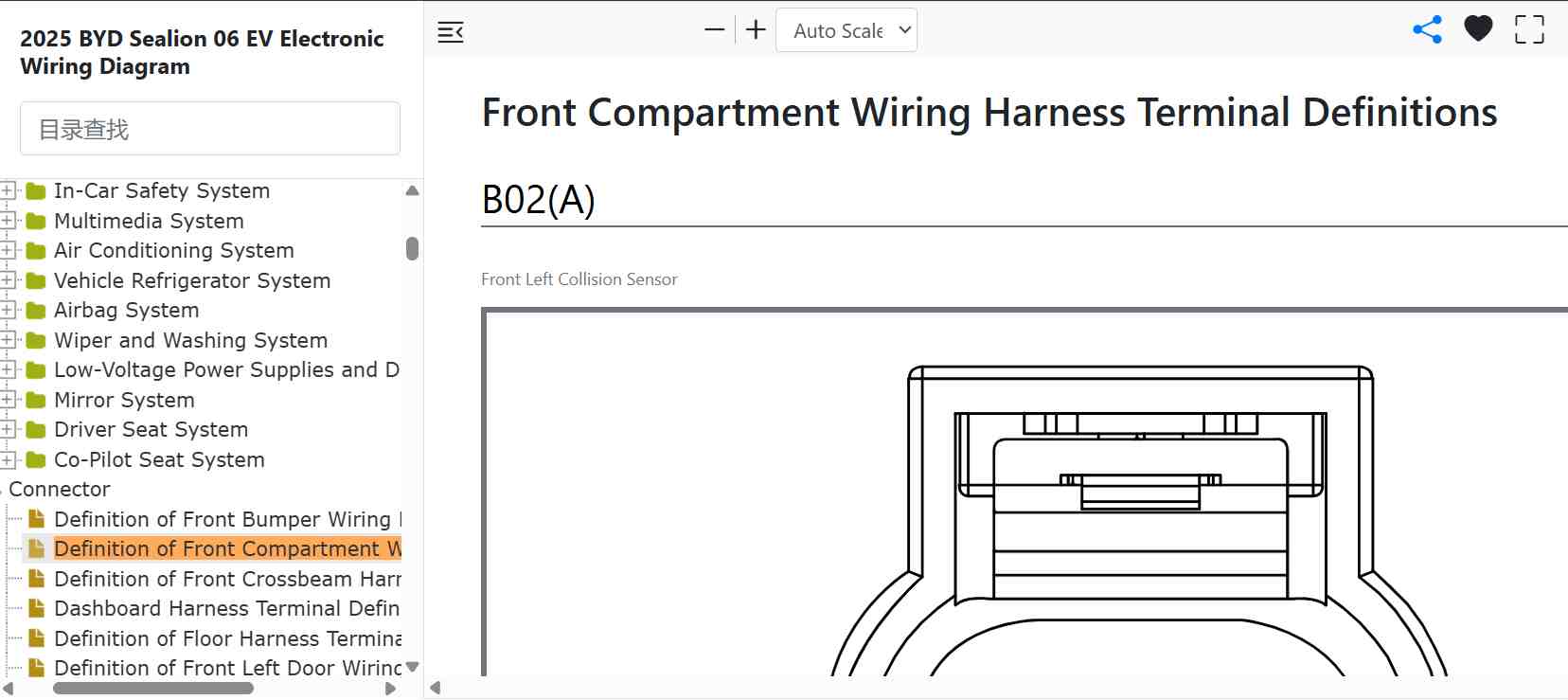The height and width of the screenshot is (700, 1568).
Task: Click the document area scroll-left arrow
Action: coord(436,688)
